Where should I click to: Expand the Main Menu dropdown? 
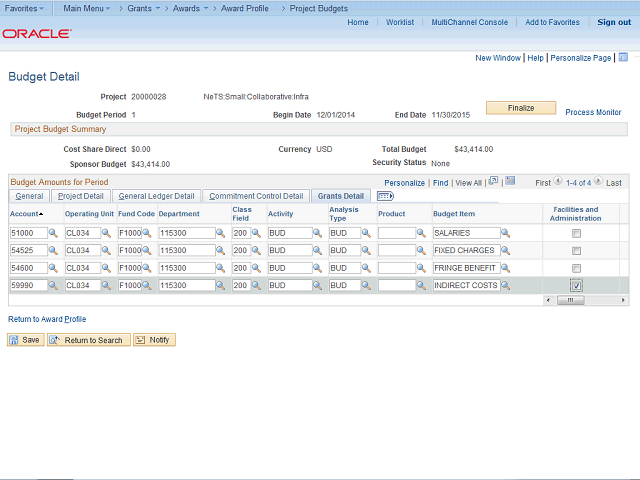(x=87, y=8)
